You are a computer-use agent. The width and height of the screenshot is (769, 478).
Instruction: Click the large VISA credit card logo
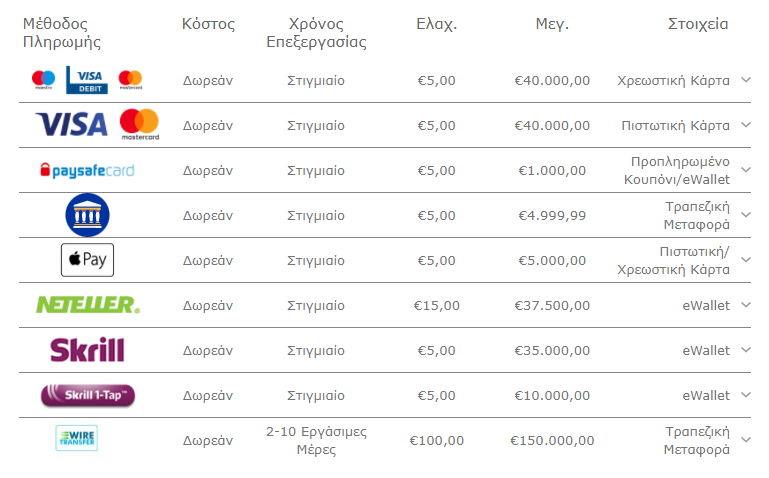click(x=72, y=125)
